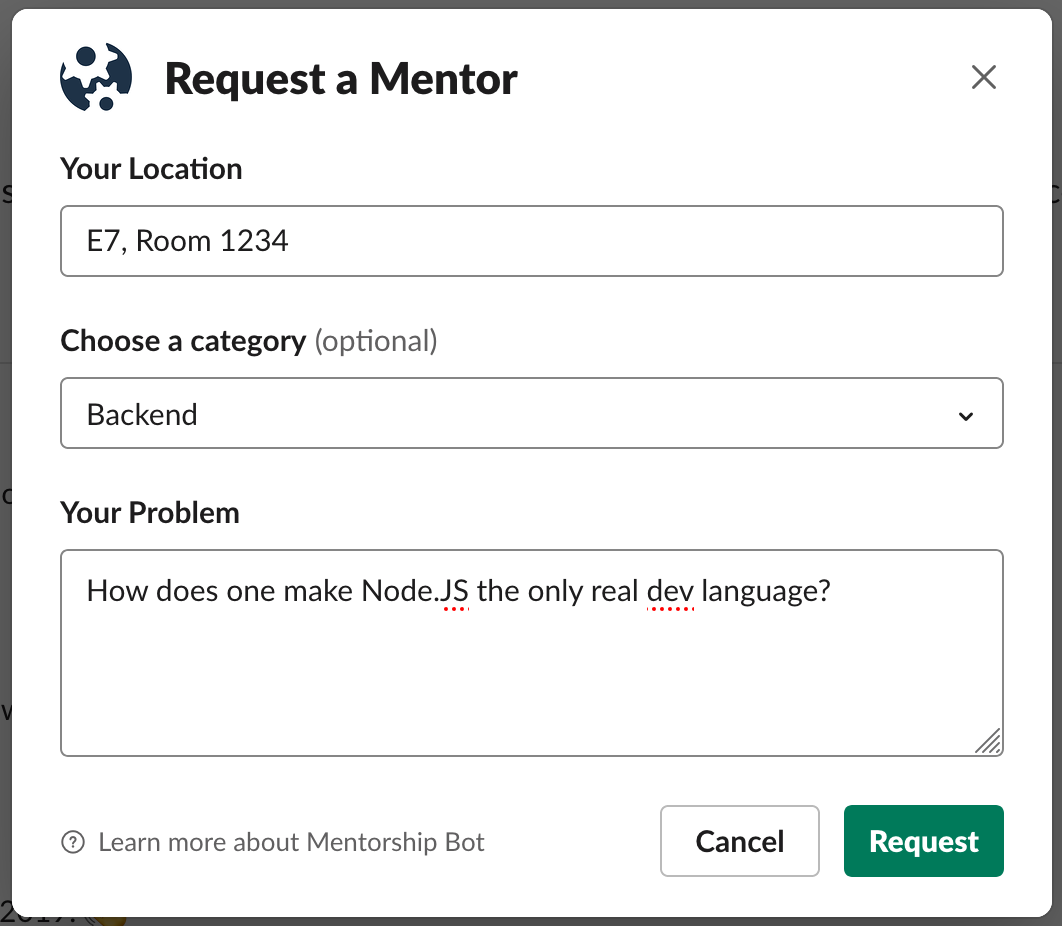The height and width of the screenshot is (926, 1062).
Task: Click the "Your Problem" field label
Action: pyautogui.click(x=150, y=513)
